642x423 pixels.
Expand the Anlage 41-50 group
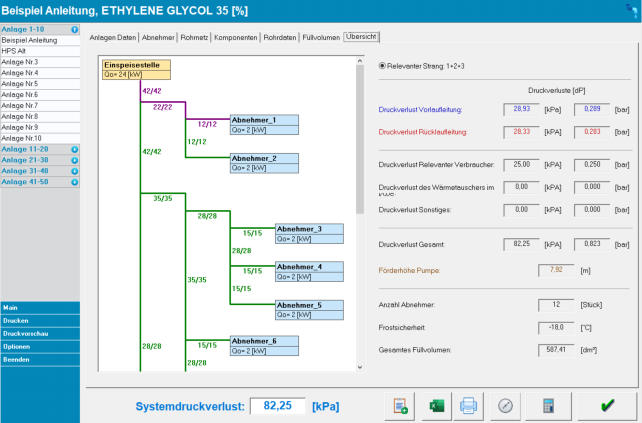click(75, 182)
